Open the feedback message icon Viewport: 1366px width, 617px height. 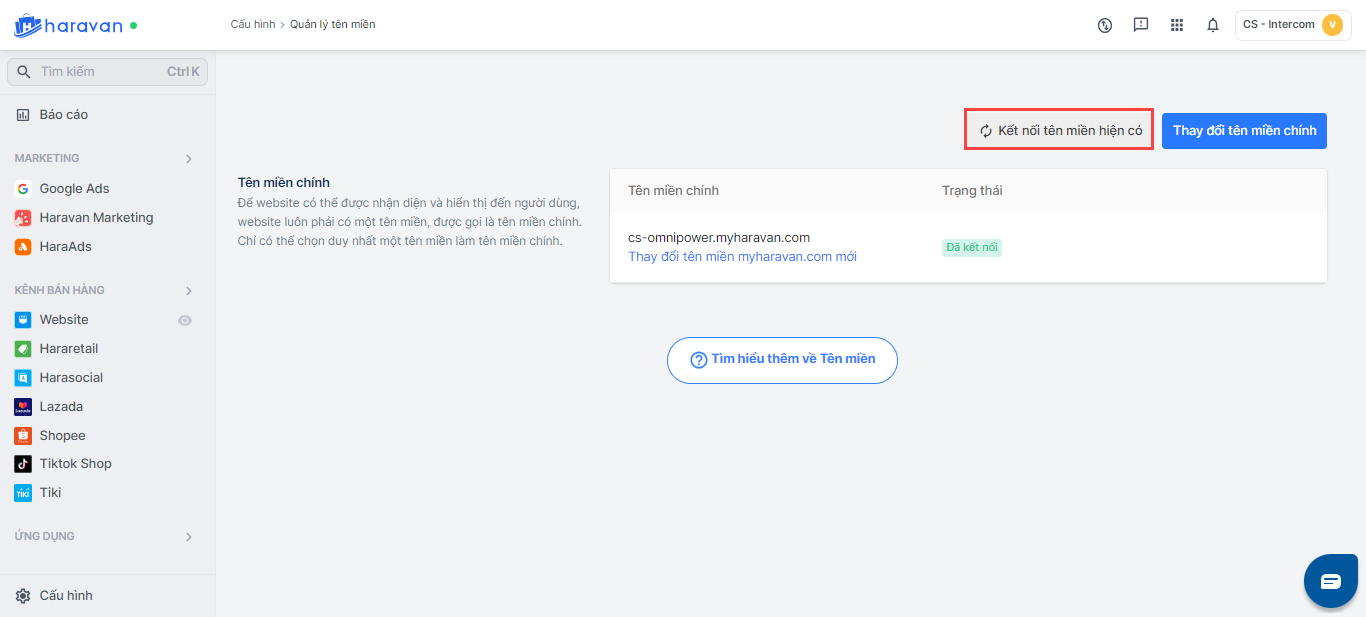pyautogui.click(x=1141, y=25)
